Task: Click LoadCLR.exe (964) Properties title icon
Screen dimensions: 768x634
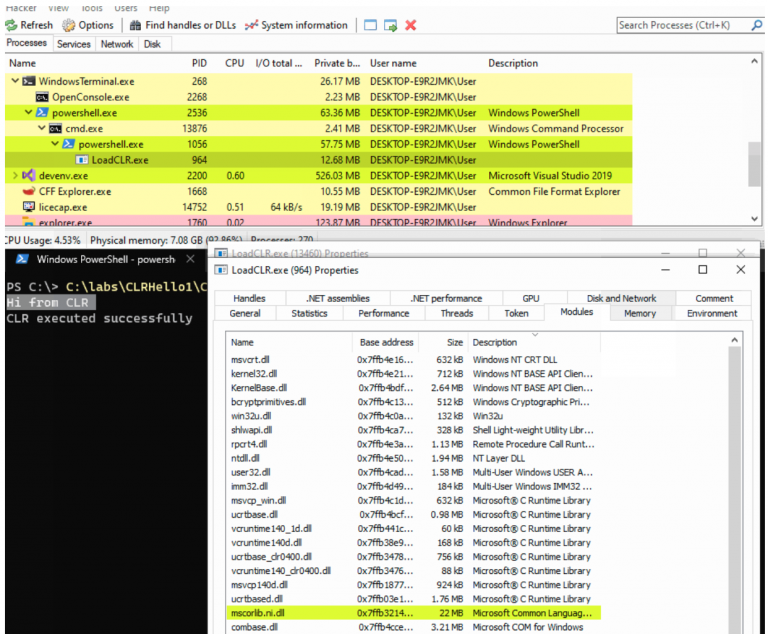Action: tap(221, 270)
